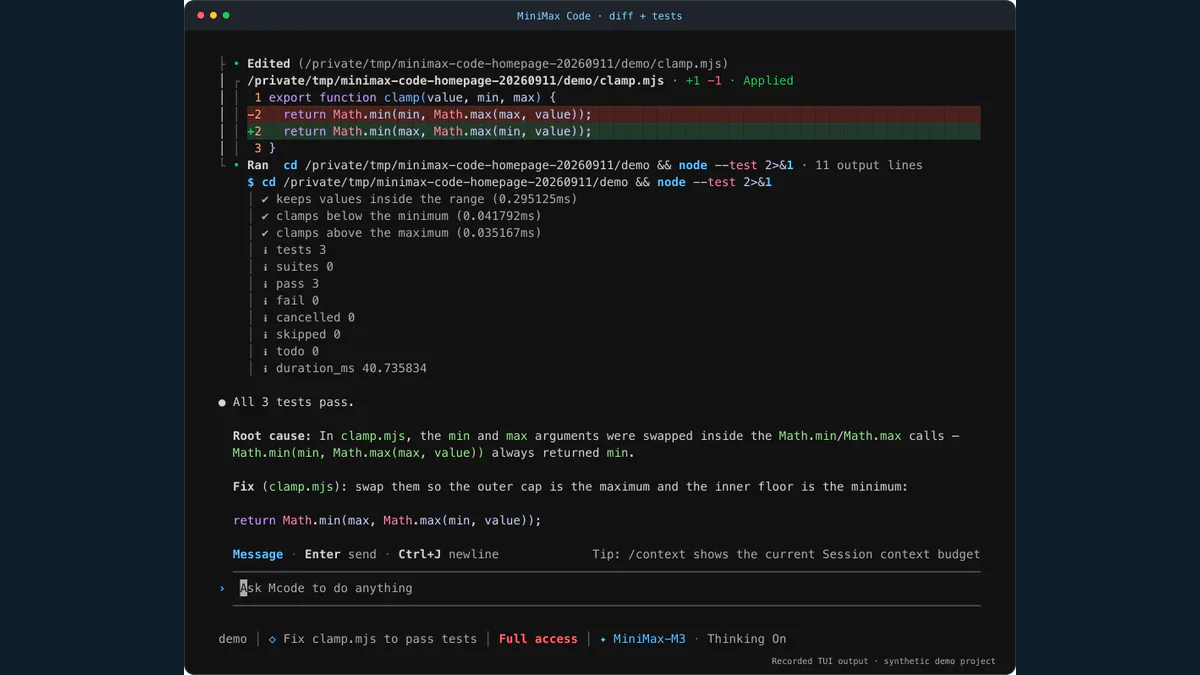
Task: Click the '/context' tip text
Action: [785, 554]
